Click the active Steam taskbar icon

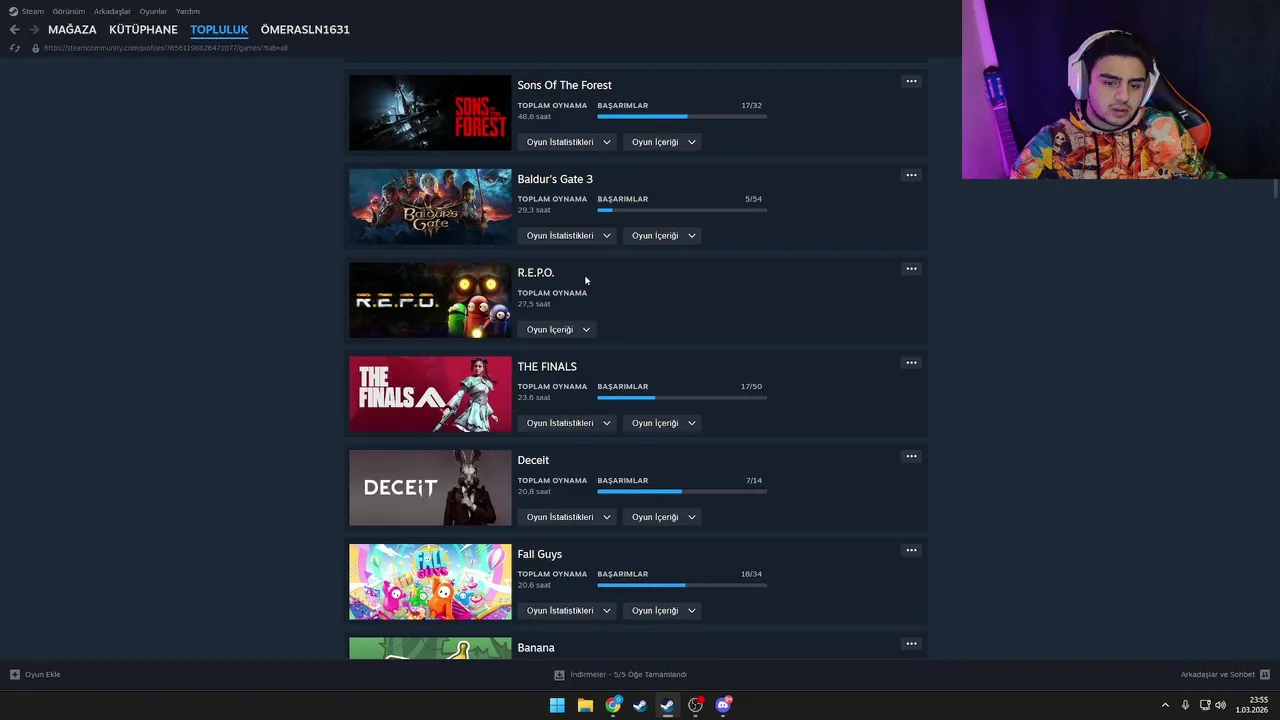[x=667, y=705]
